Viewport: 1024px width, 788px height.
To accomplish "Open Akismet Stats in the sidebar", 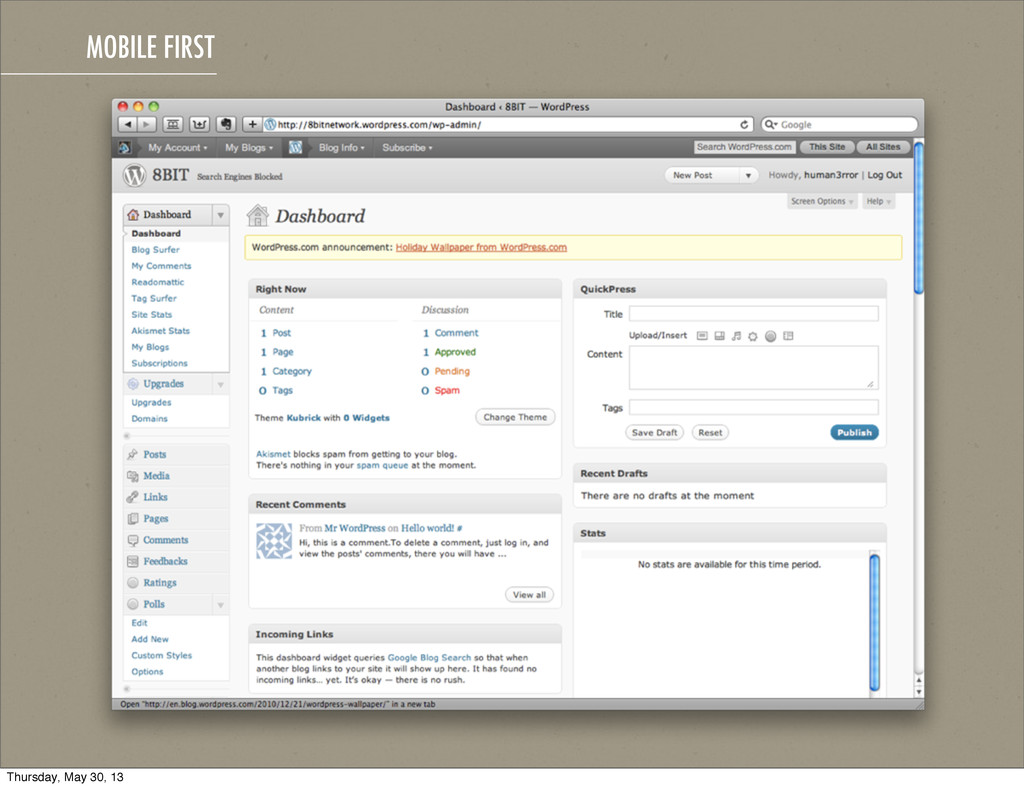I will 161,331.
